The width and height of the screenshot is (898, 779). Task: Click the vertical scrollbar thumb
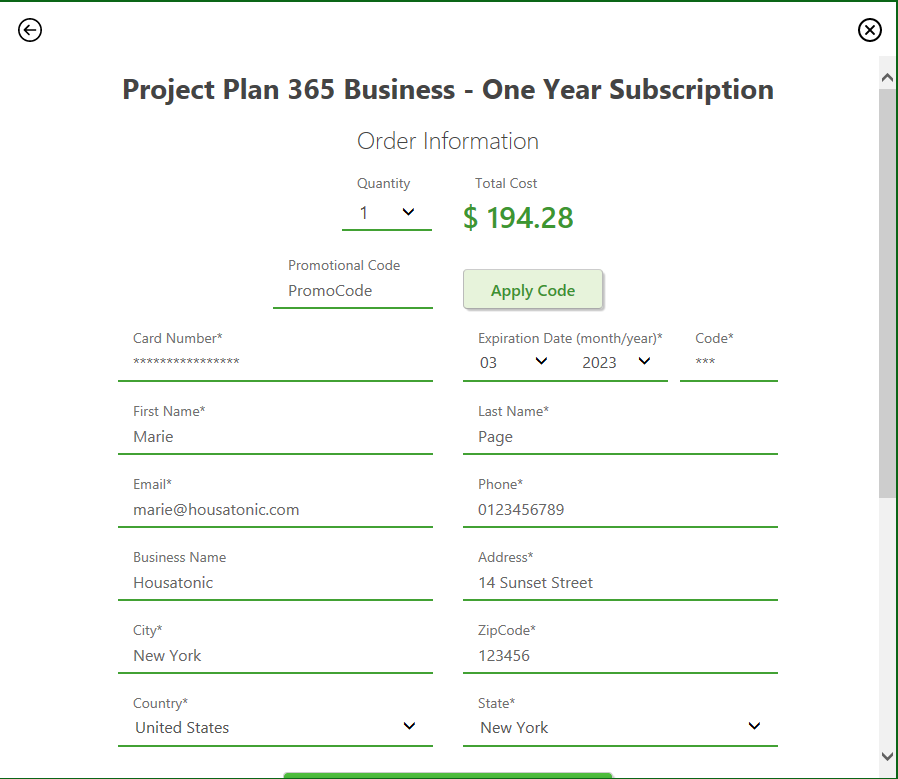887,293
